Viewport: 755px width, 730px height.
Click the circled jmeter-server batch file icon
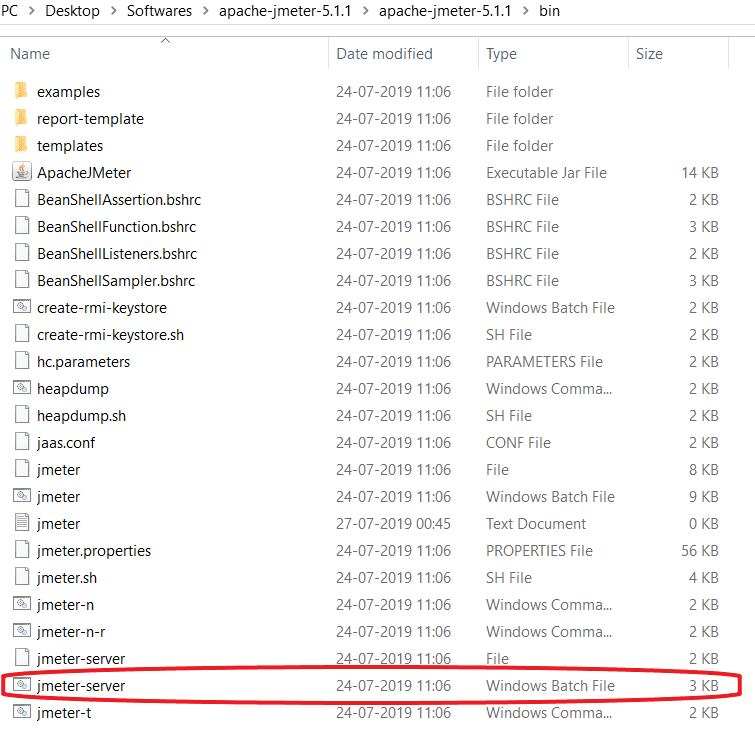21,686
